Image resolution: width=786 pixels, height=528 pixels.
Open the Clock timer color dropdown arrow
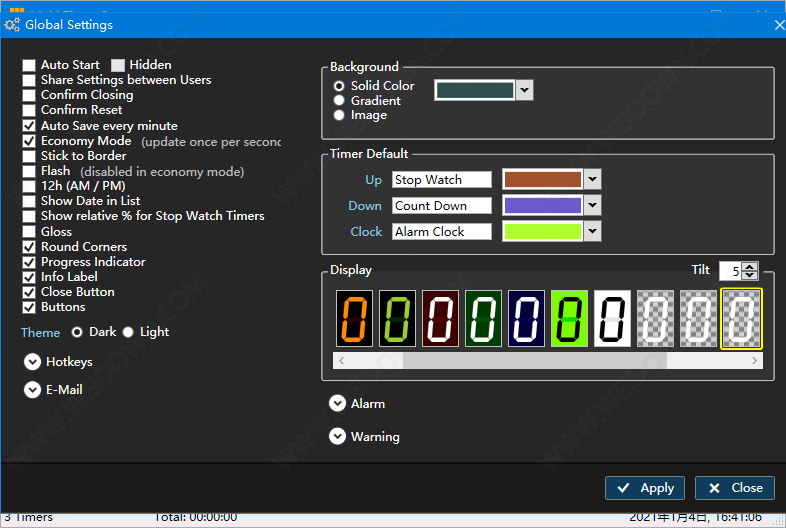[593, 231]
